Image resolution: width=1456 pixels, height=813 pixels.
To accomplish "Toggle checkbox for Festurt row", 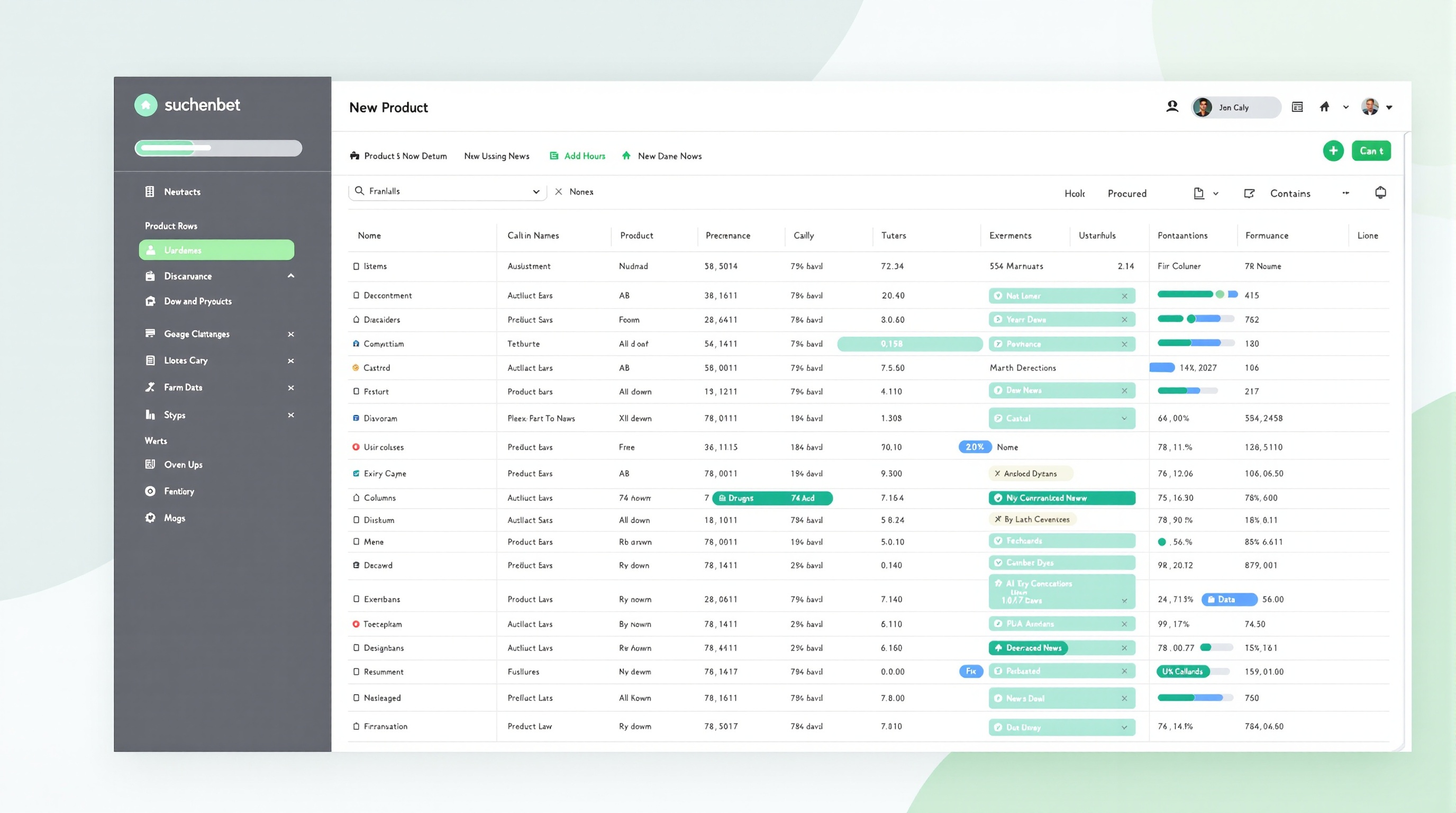I will click(356, 391).
